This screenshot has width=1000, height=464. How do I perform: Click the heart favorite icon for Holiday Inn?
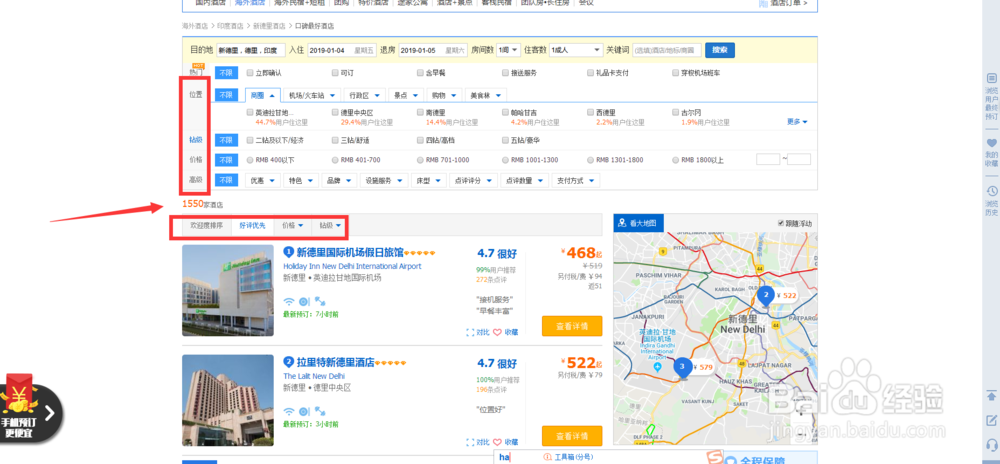tap(497, 332)
